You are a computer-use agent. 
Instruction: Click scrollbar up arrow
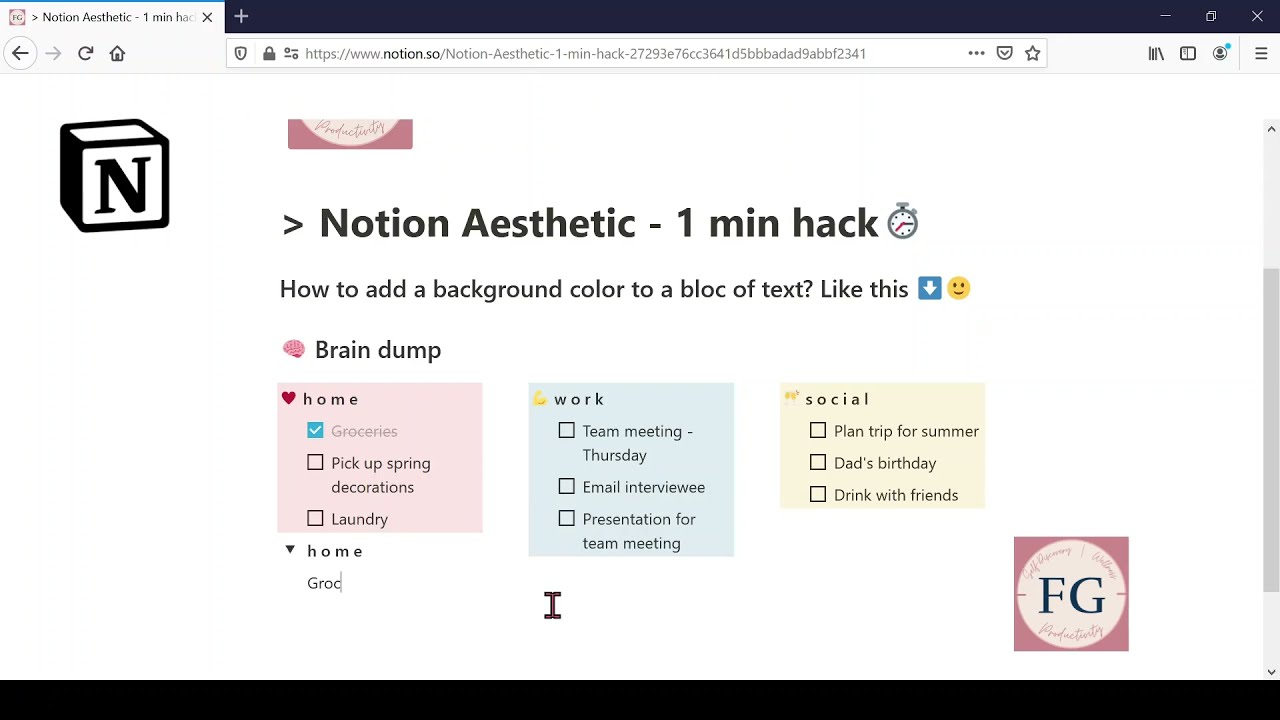tap(1271, 128)
